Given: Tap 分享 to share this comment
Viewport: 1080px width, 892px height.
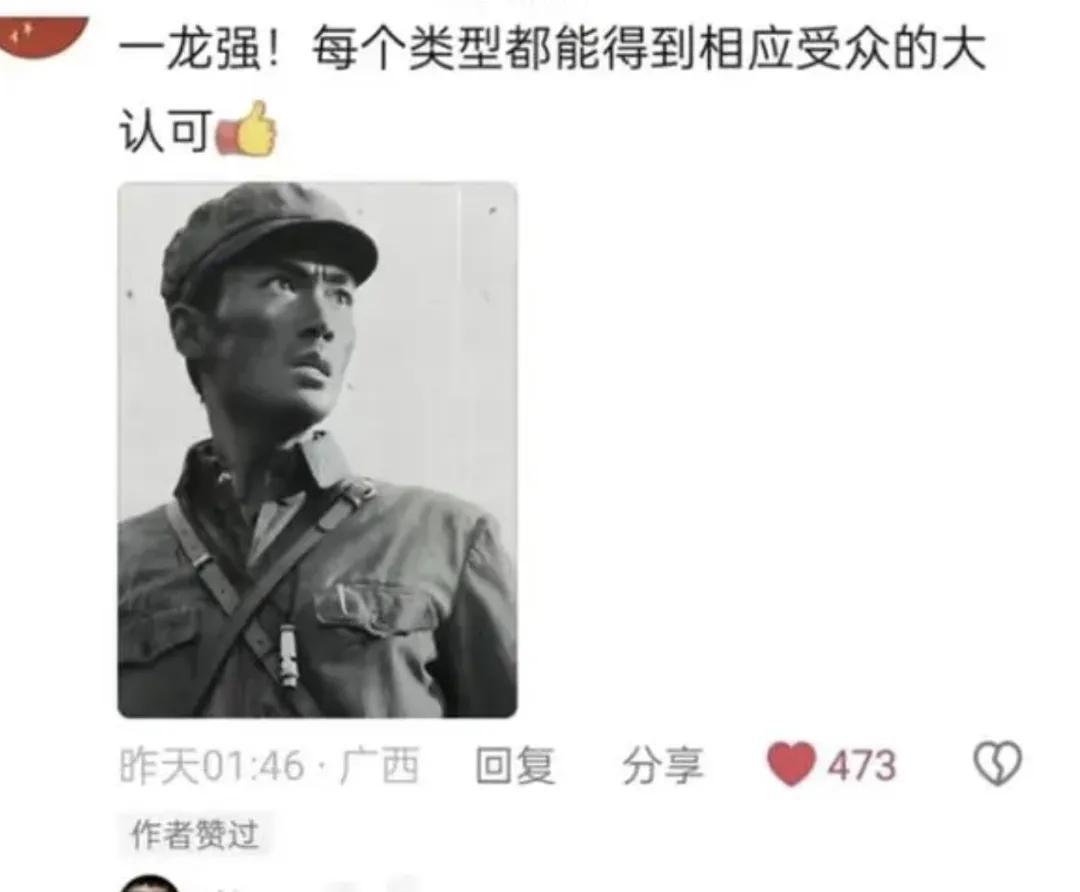Looking at the screenshot, I should pyautogui.click(x=663, y=765).
